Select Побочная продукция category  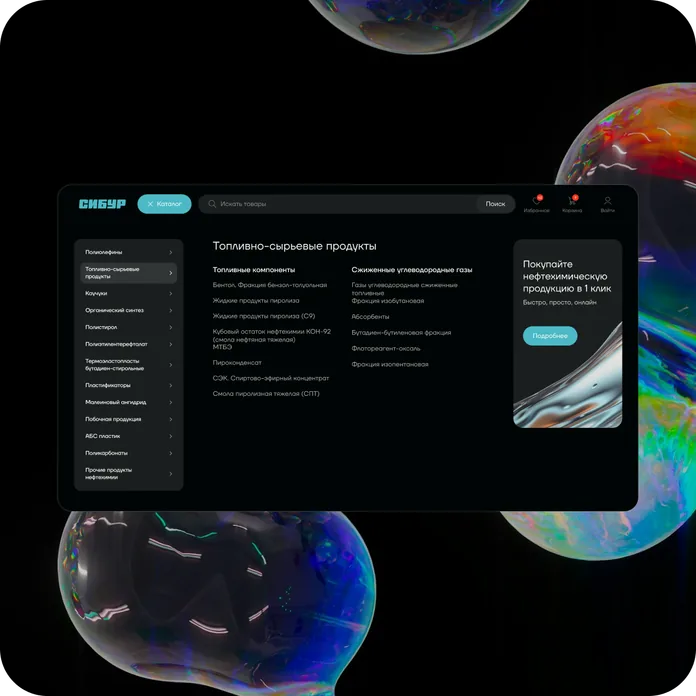129,419
